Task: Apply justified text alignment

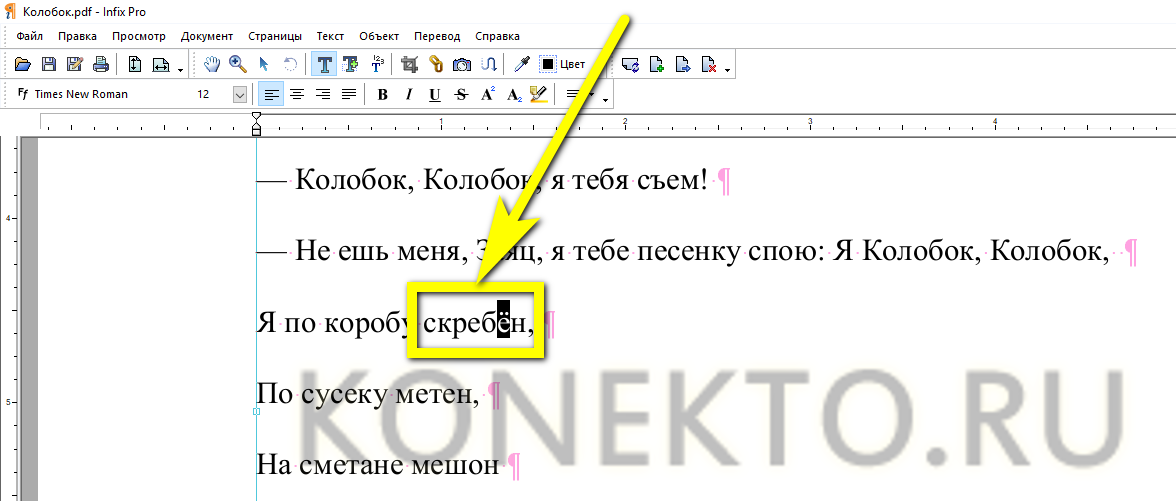Action: [348, 95]
